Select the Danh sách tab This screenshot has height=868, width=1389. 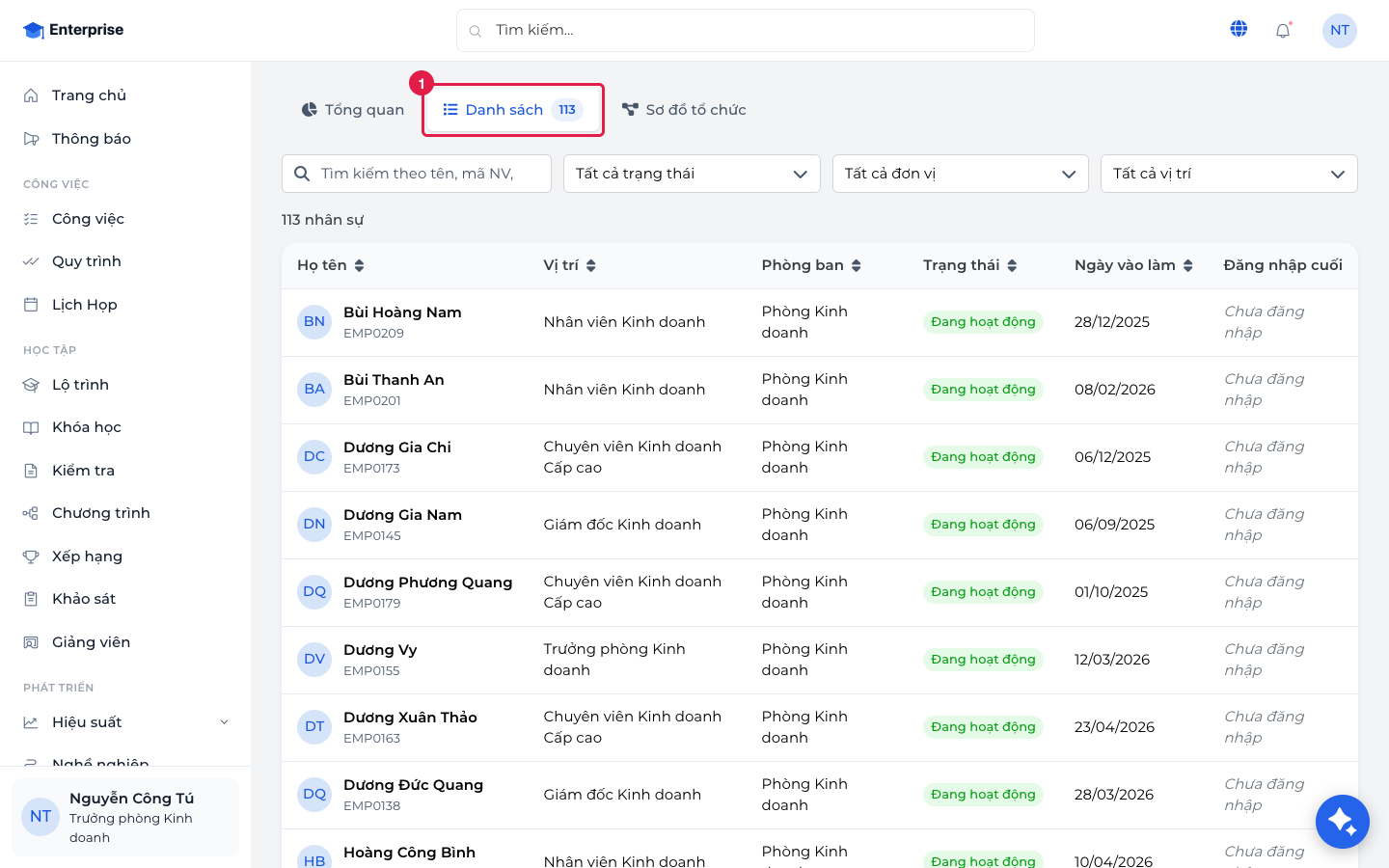(x=513, y=110)
